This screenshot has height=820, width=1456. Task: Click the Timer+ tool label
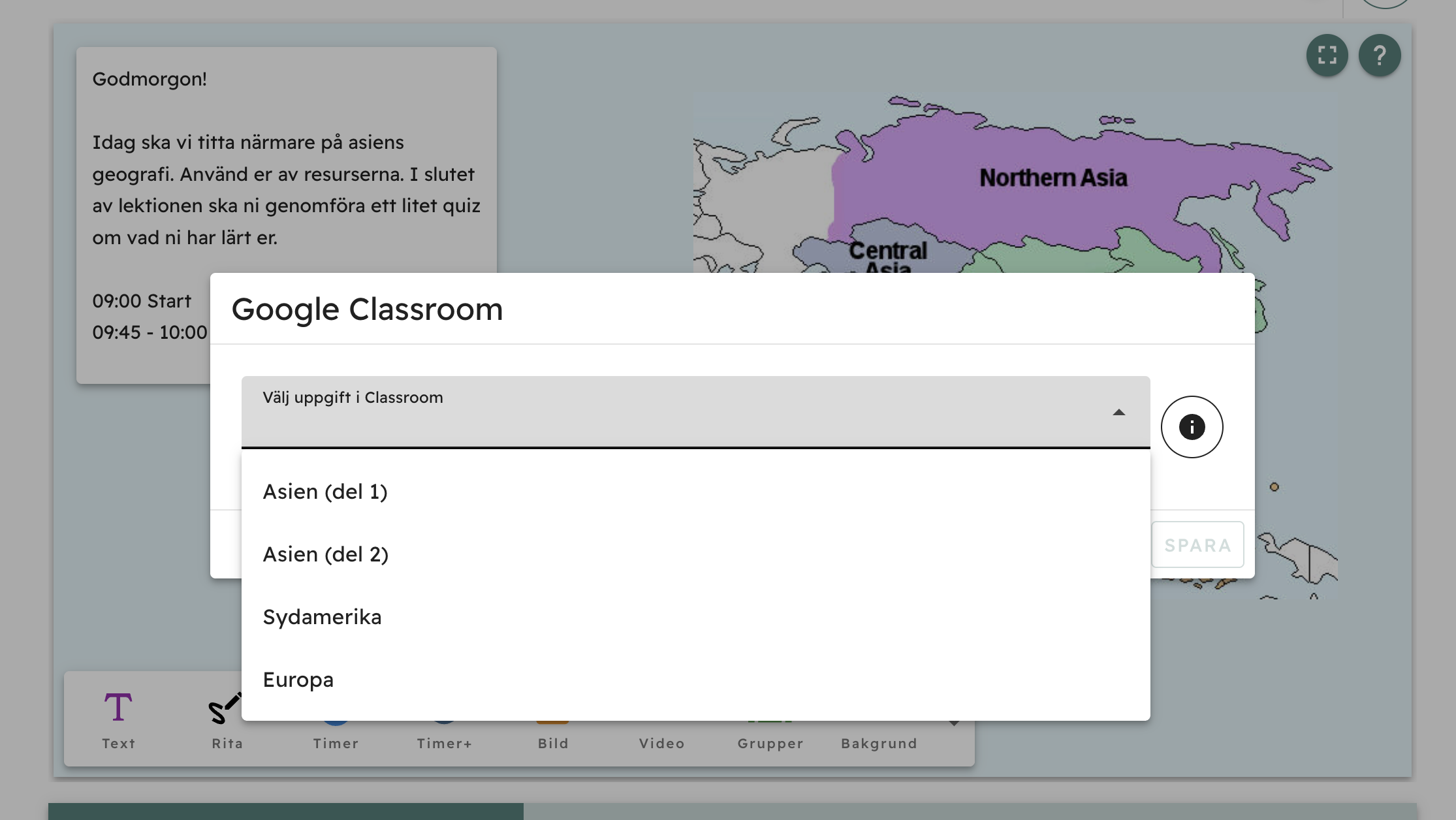coord(444,744)
